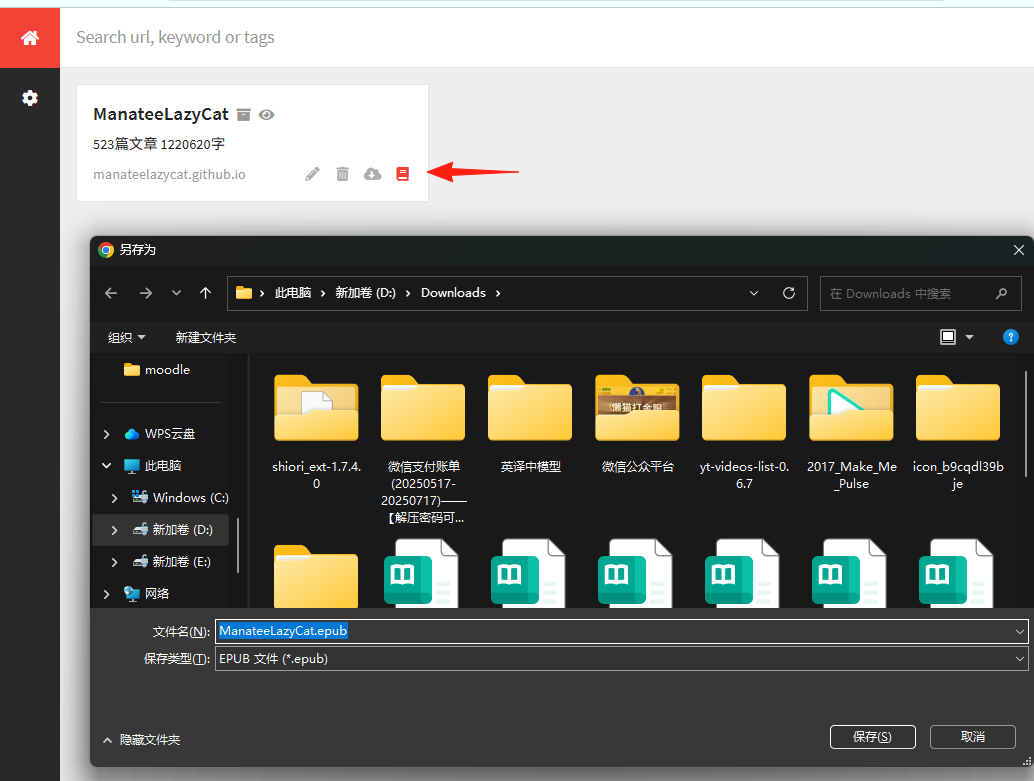
Task: Toggle the eye visibility icon beside ManateeLazyCat
Action: tap(266, 115)
